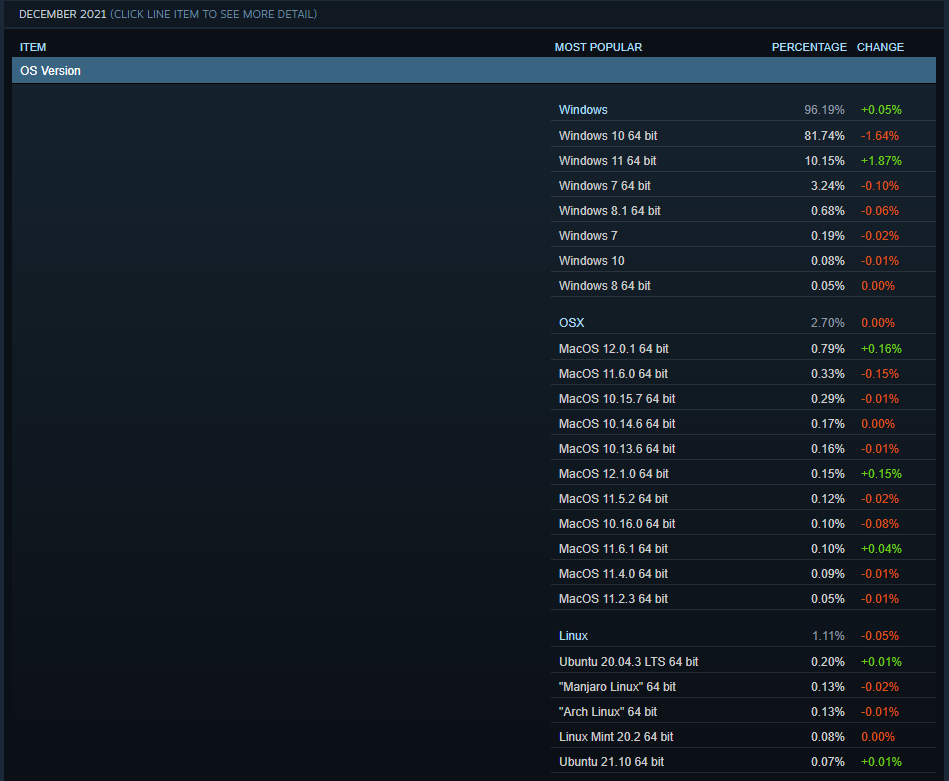Click the +0.16% change value
Screen dimensions: 949x781
pyautogui.click(x=881, y=349)
